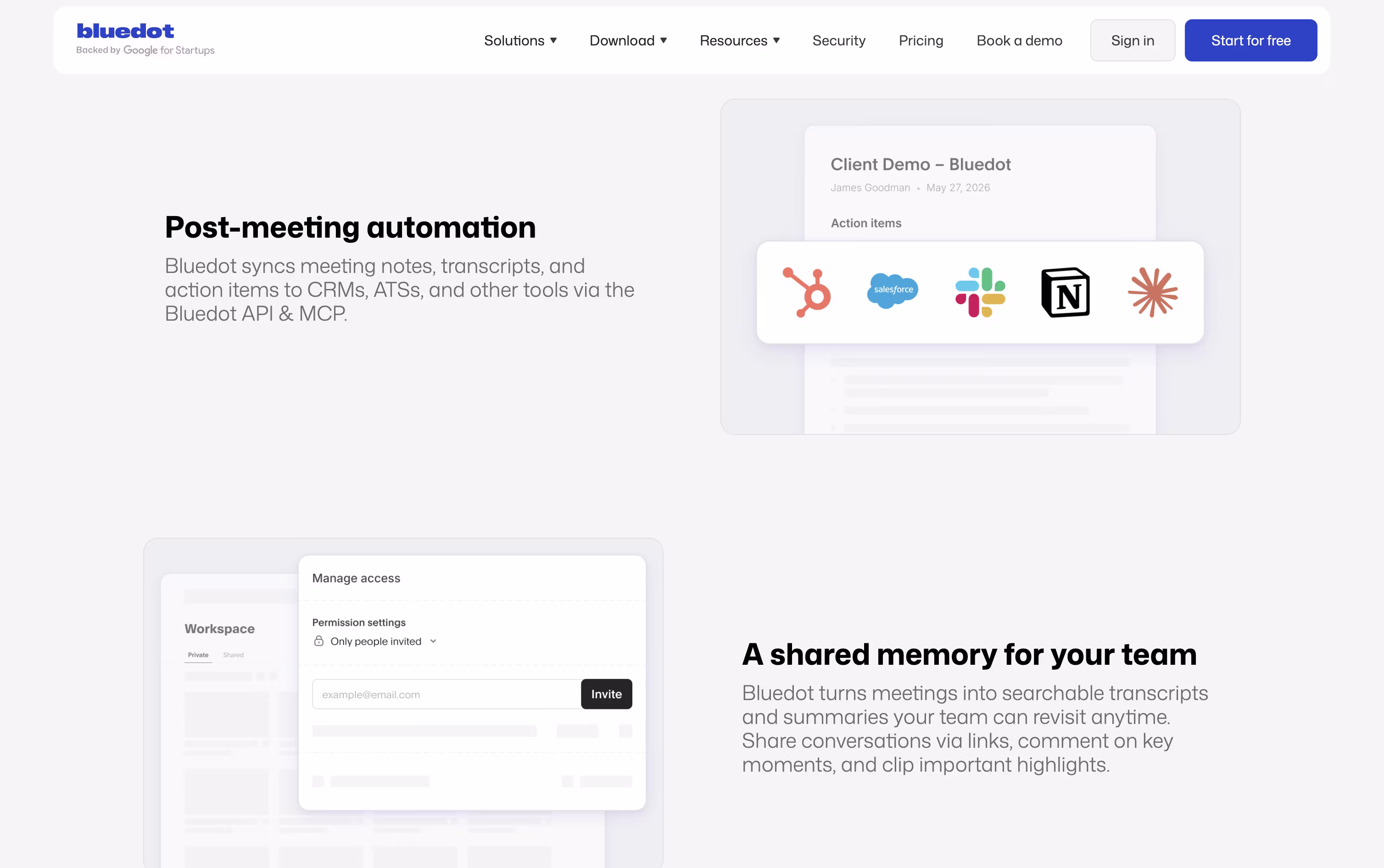1384x868 pixels.
Task: Click the Permission settings label
Action: (359, 622)
